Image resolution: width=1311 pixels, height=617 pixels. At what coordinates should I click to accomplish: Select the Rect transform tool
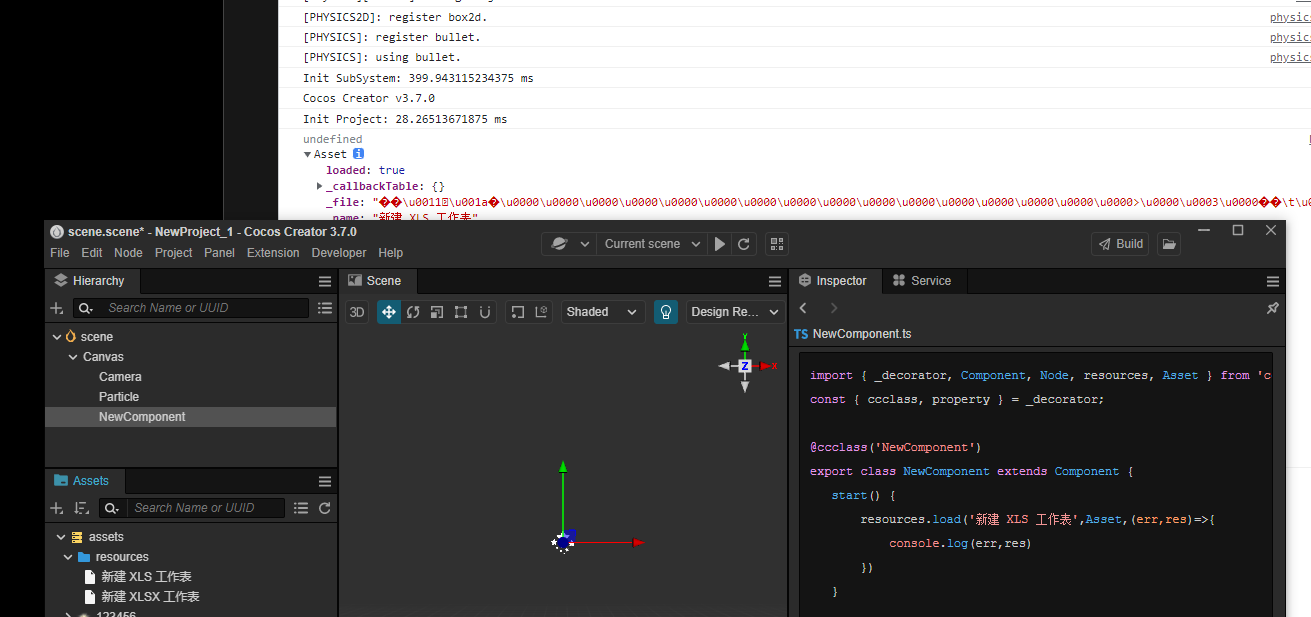(x=461, y=312)
